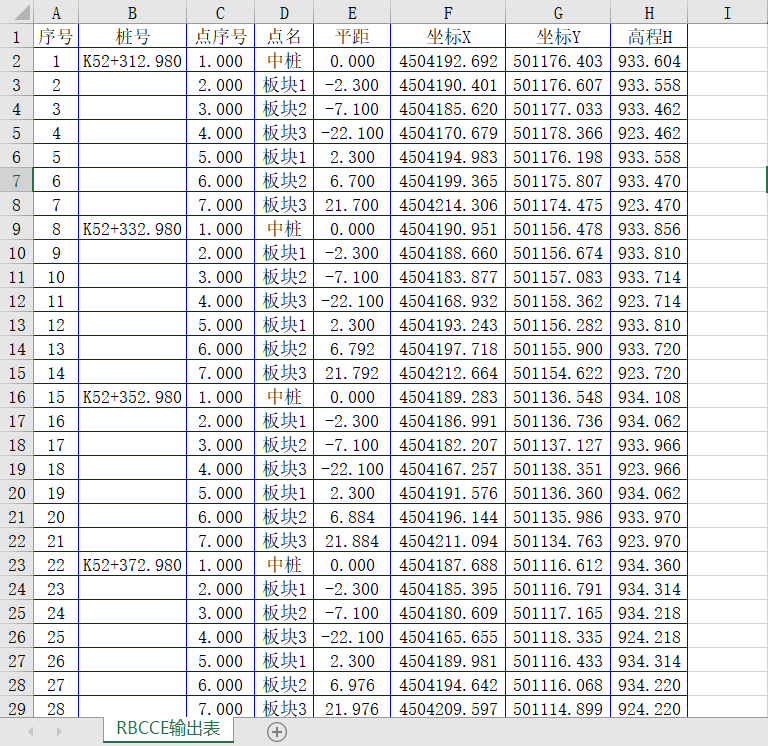Select row 29 by its row header

(x=16, y=709)
